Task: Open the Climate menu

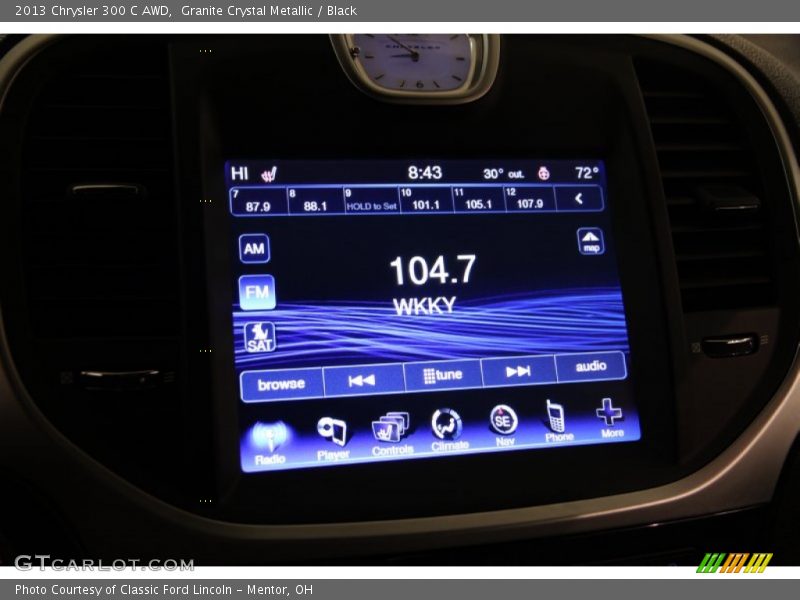Action: pos(448,430)
